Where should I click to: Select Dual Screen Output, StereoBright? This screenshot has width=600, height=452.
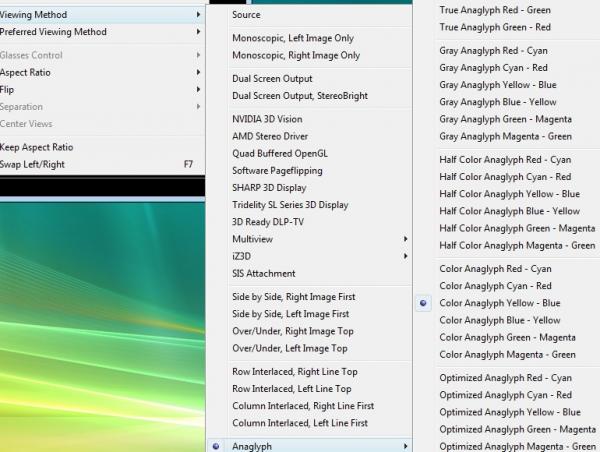(x=300, y=96)
